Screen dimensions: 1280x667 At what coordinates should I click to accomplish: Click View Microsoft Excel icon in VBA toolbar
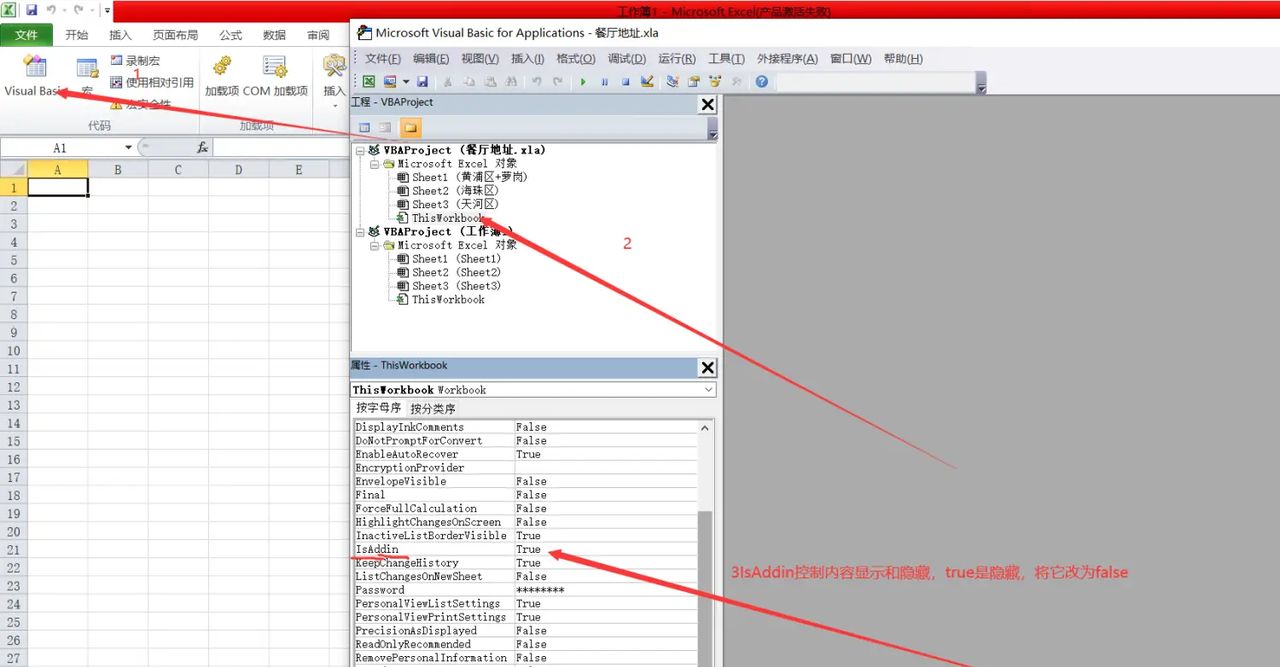pos(369,82)
